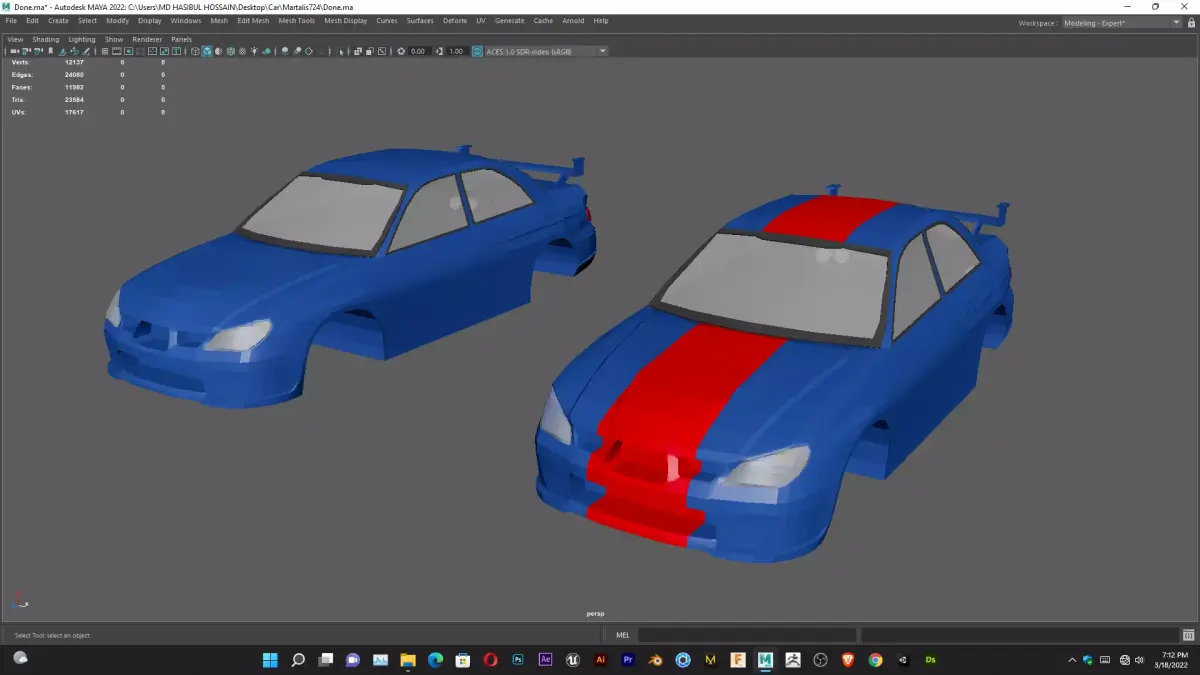This screenshot has width=1200, height=675.
Task: Click the X-ray active components icon
Action: pyautogui.click(x=370, y=51)
